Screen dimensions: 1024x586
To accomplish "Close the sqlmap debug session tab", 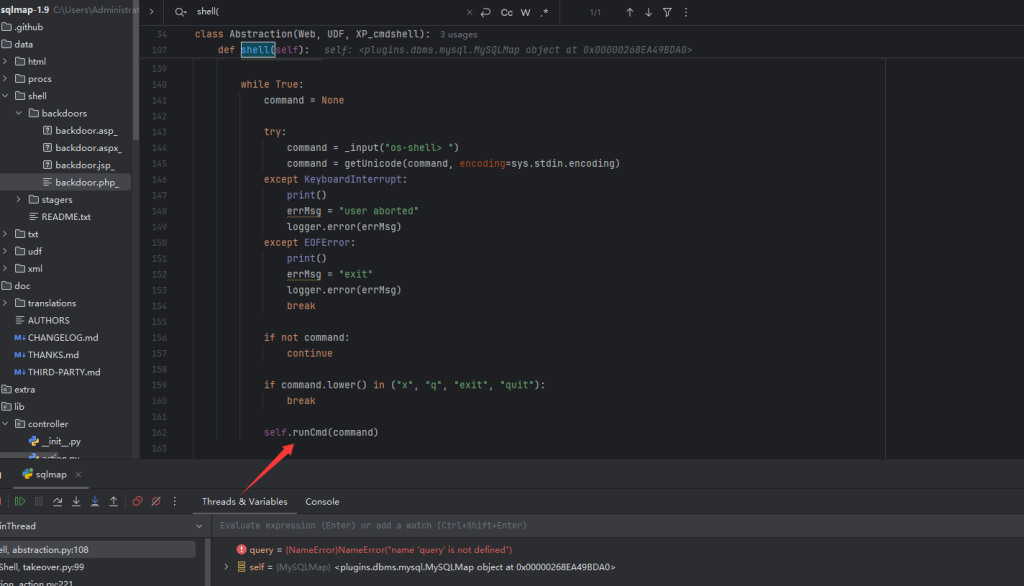I will point(78,474).
